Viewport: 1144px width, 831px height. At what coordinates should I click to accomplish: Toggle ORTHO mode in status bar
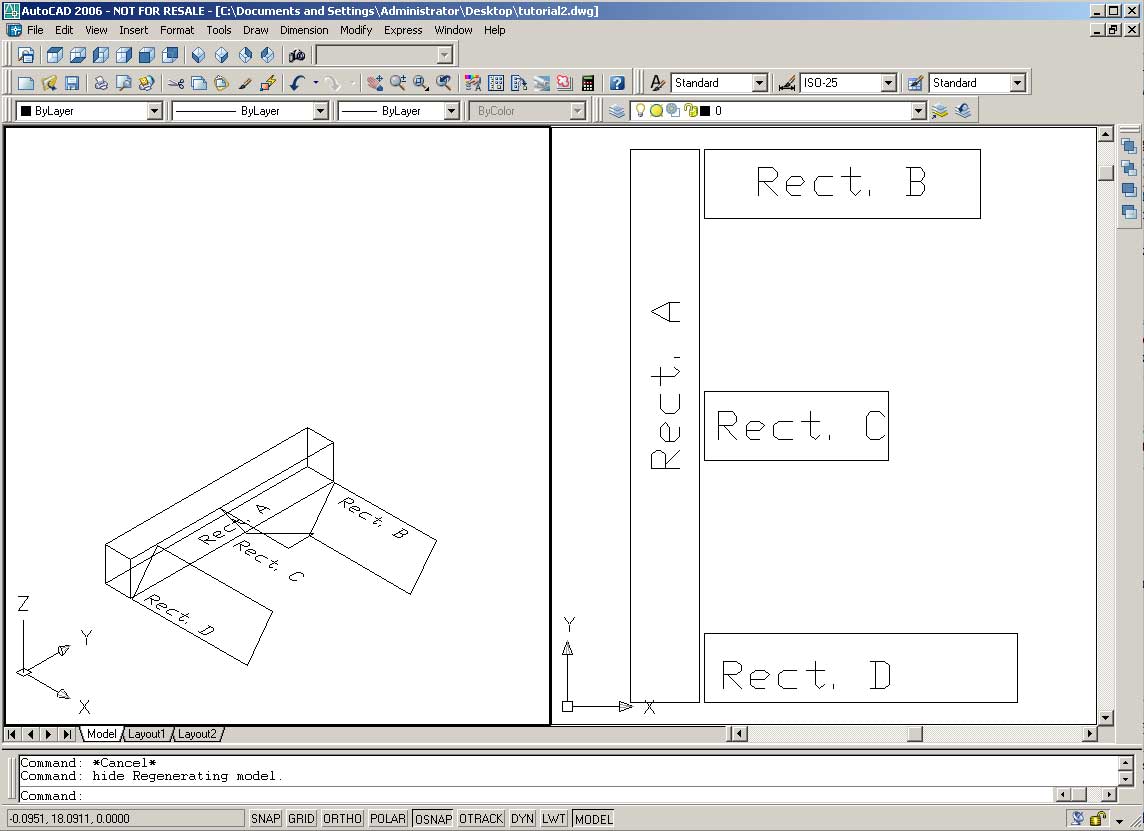(342, 819)
